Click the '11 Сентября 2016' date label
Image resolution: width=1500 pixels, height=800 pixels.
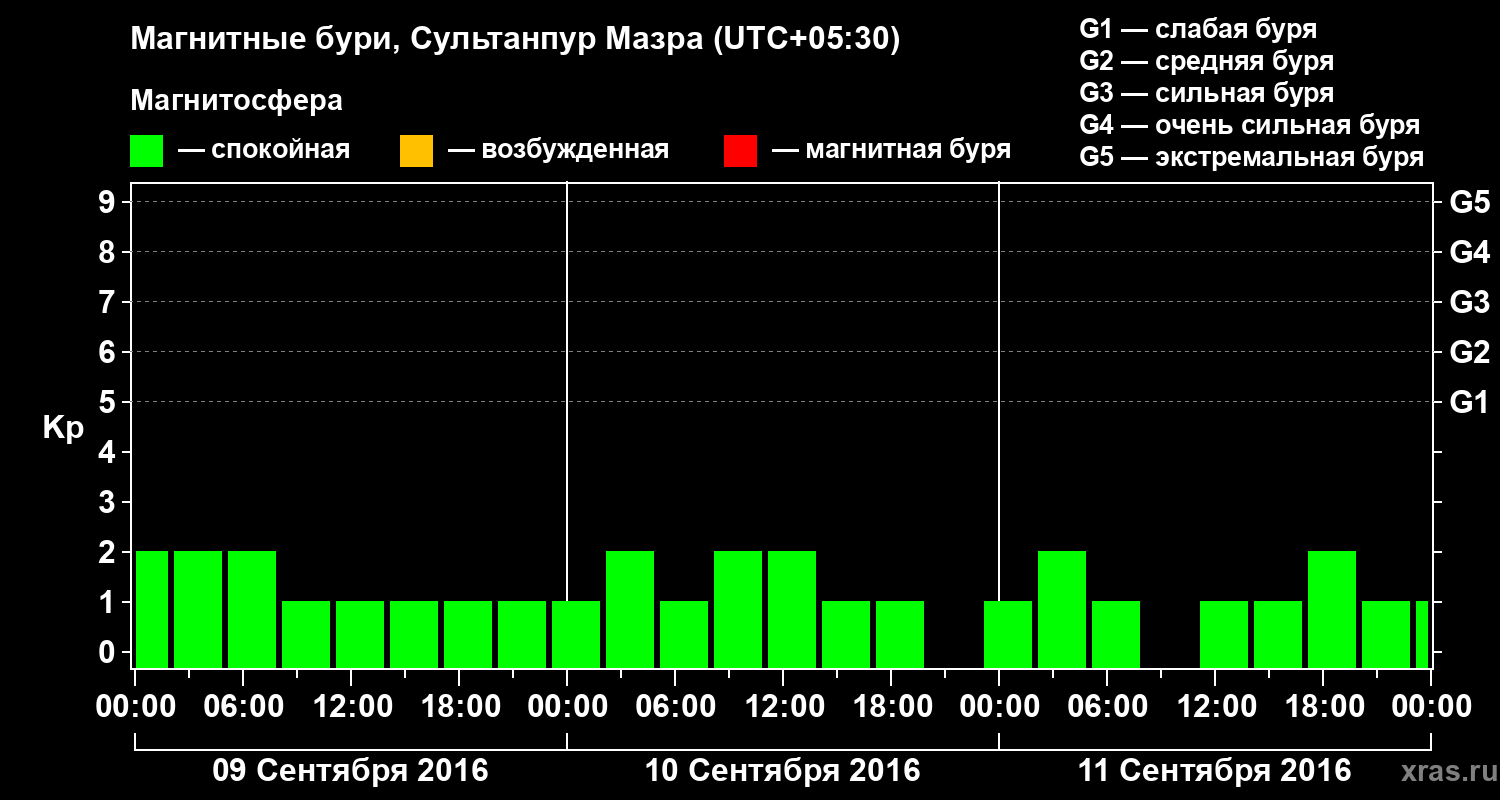click(x=1215, y=770)
